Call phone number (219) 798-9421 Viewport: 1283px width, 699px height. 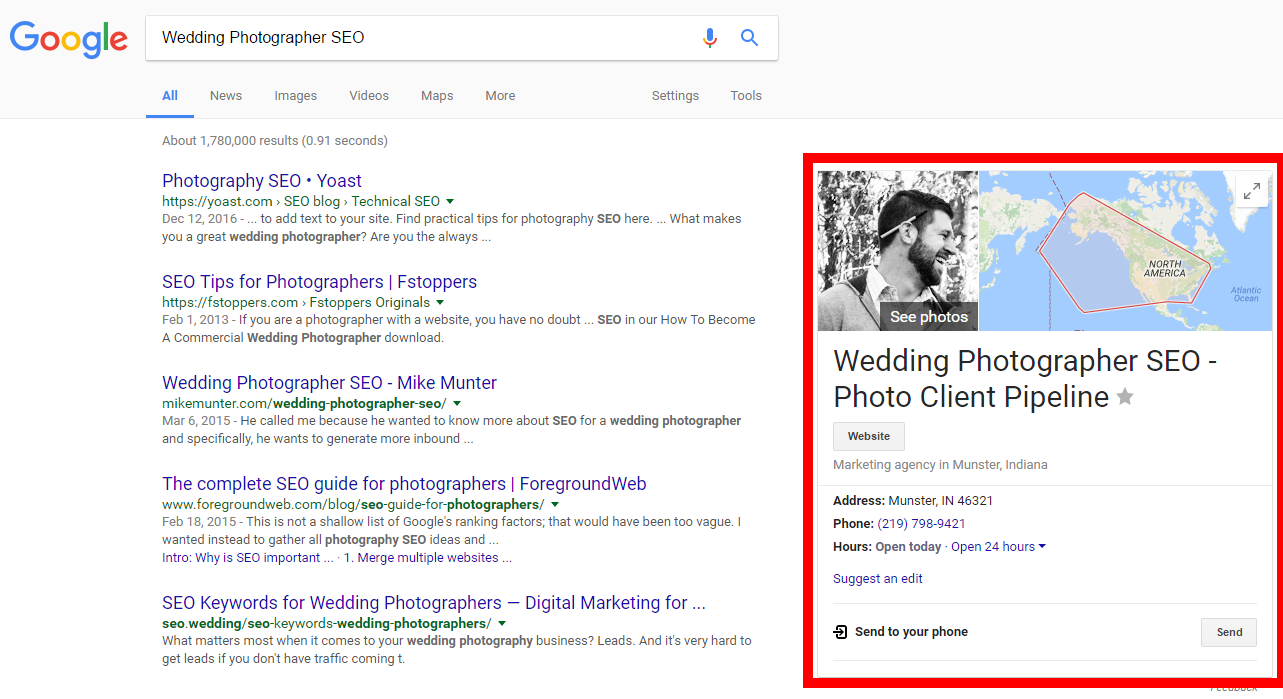click(x=921, y=524)
